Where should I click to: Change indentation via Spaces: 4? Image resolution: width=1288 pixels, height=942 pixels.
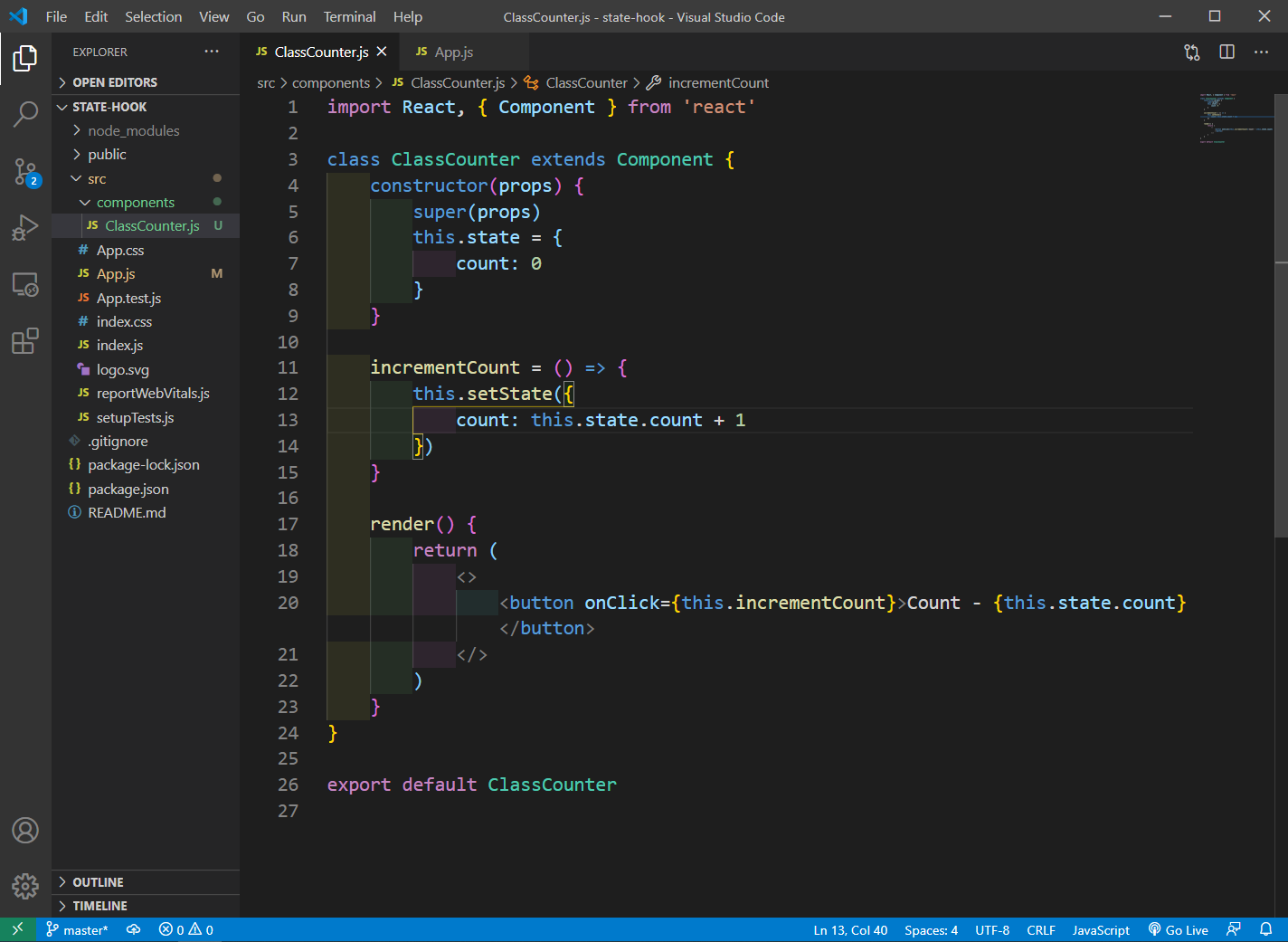pyautogui.click(x=931, y=930)
